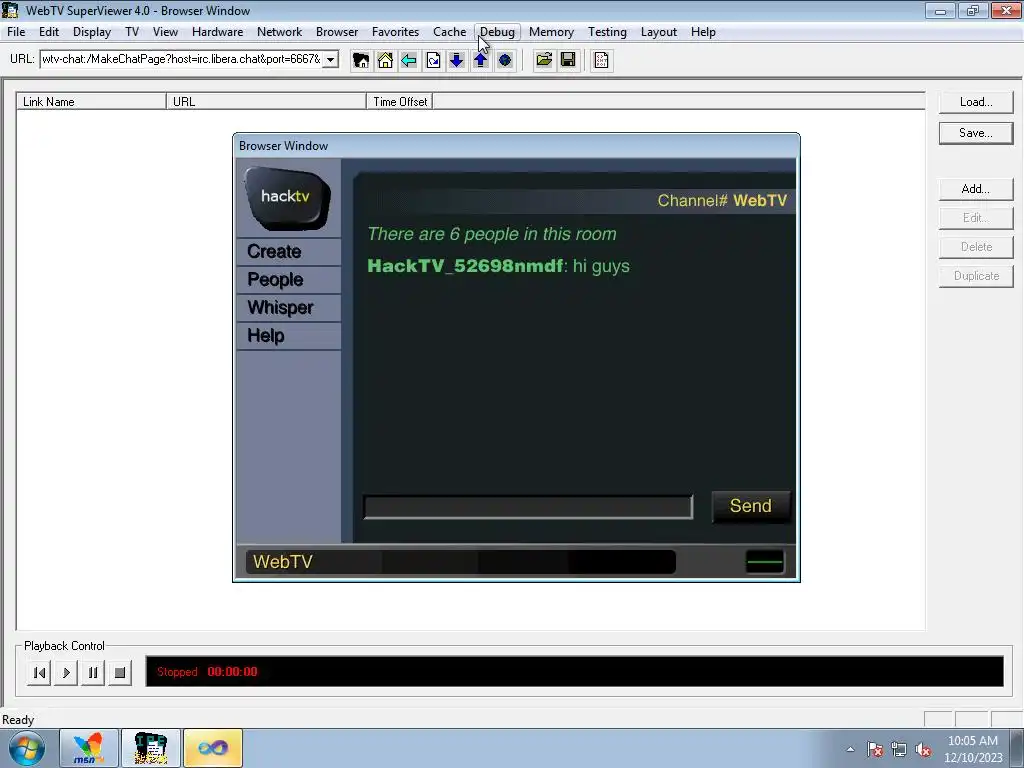The height and width of the screenshot is (768, 1024).
Task: Open the Debug menu
Action: [x=498, y=32]
